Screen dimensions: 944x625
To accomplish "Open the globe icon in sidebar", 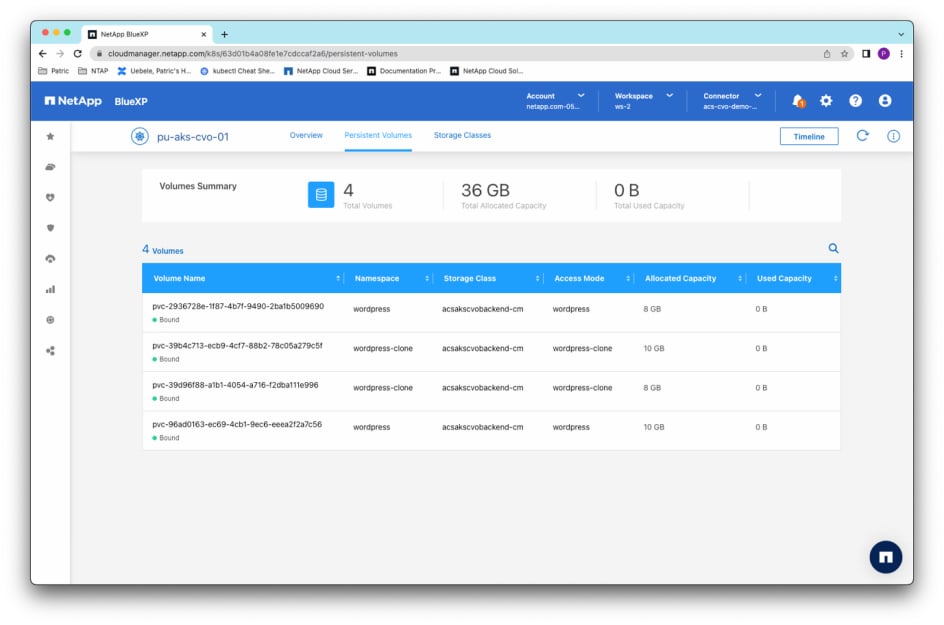I will click(51, 320).
